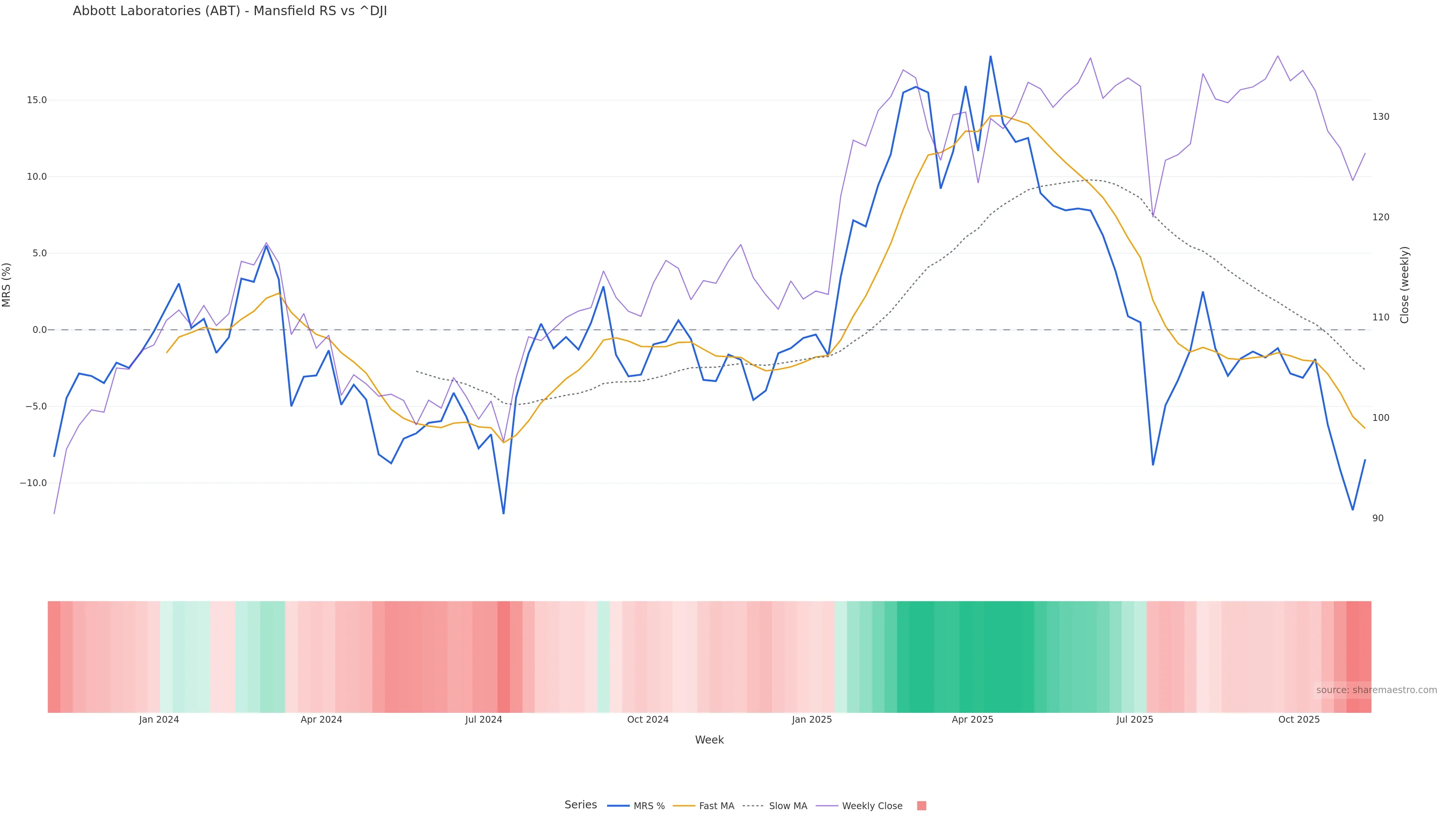Click the Week x-axis title
Screen dimensions: 1456x819
[x=709, y=740]
